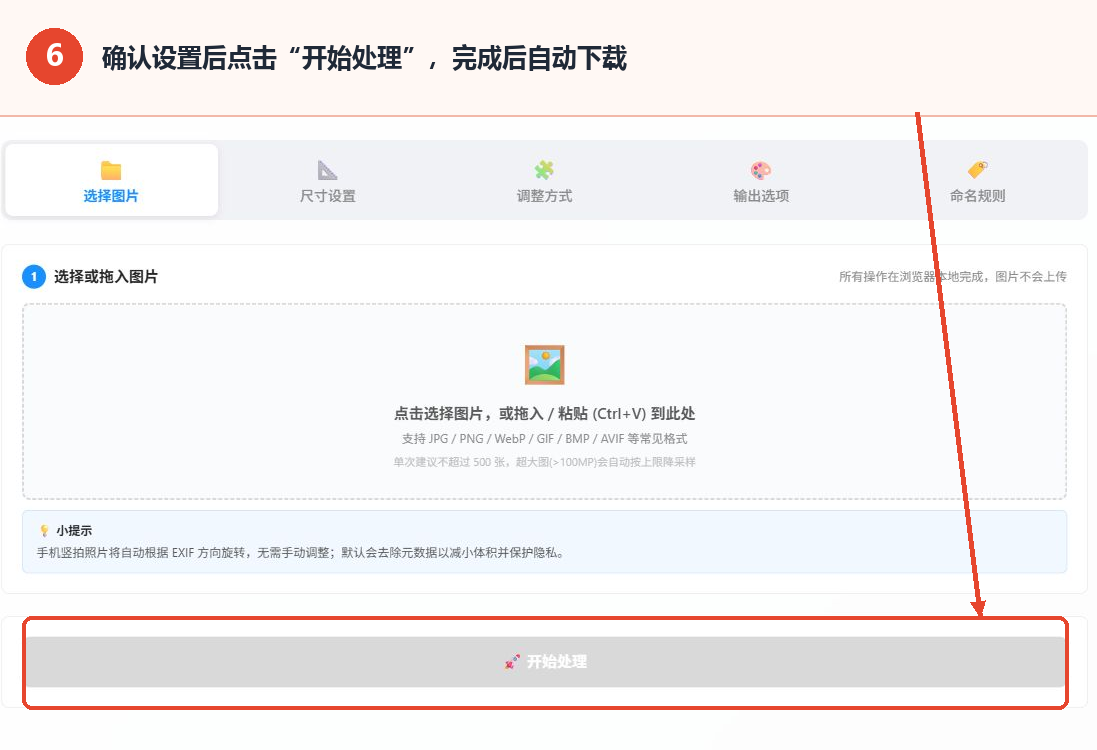This screenshot has width=1097, height=750.
Task: Click the ruler triangle icon
Action: pos(327,170)
